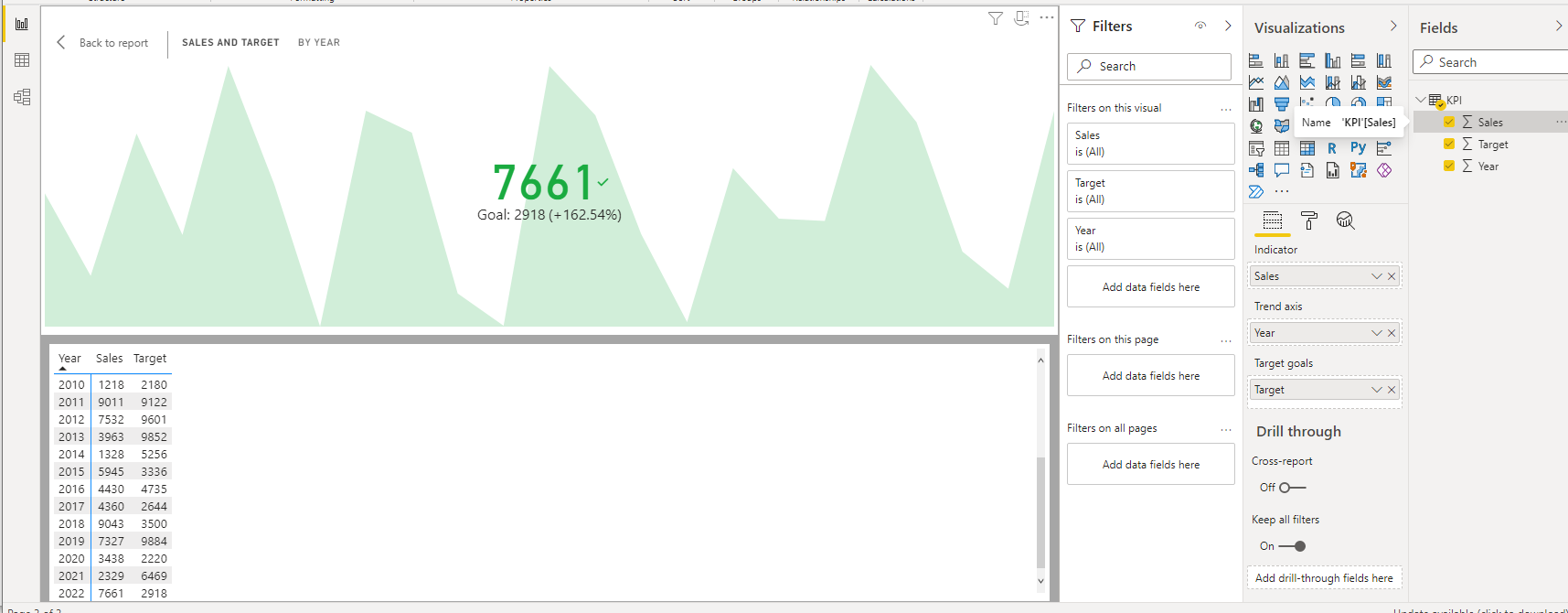Open the Format paint roller tab
Screen dimensions: 1568x613
[x=1309, y=220]
